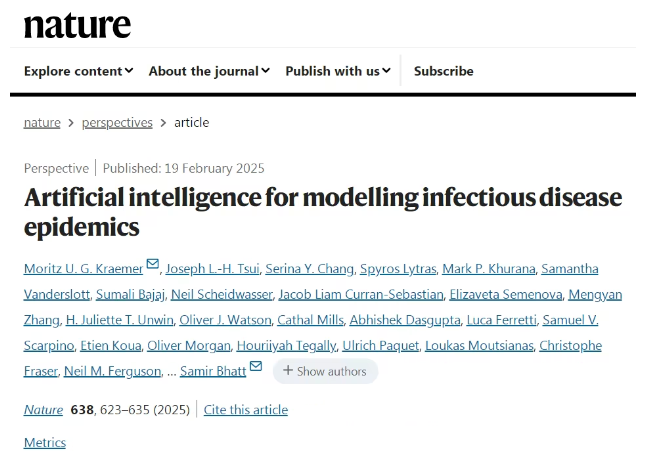Open the About the journal dropdown
Viewport: 667px width, 458px height.
pos(209,71)
